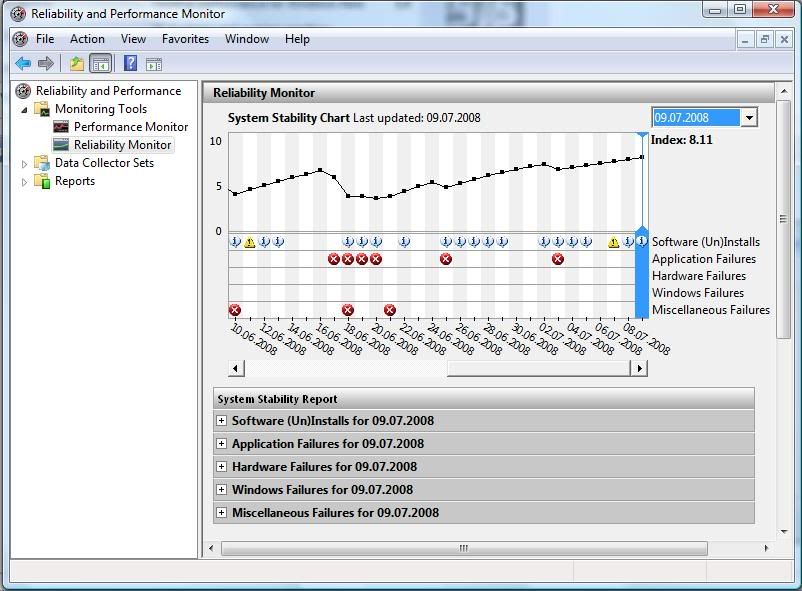The width and height of the screenshot is (802, 591).
Task: Expand the Data Collector Sets tree node
Action: click(x=24, y=164)
